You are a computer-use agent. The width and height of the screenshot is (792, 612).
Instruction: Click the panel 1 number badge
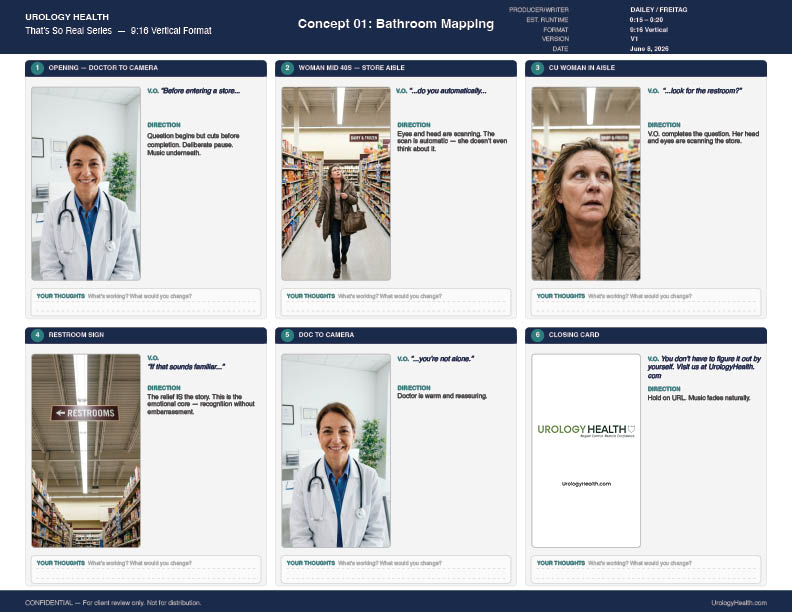pos(37,68)
